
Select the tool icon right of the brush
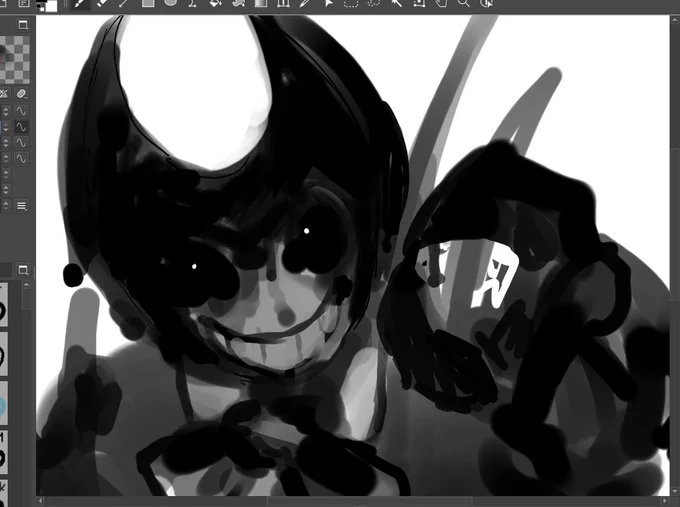coord(102,3)
